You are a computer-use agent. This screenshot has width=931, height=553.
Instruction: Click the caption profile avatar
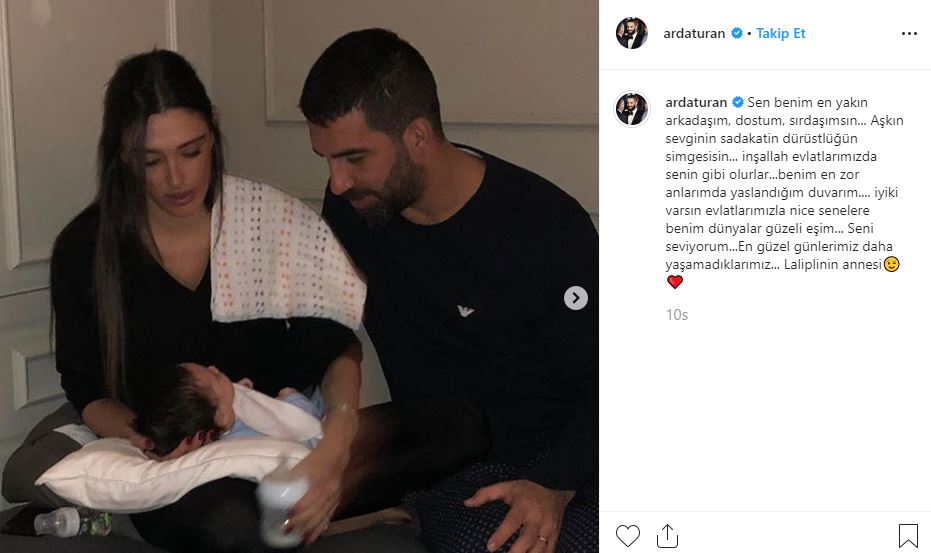[x=632, y=109]
